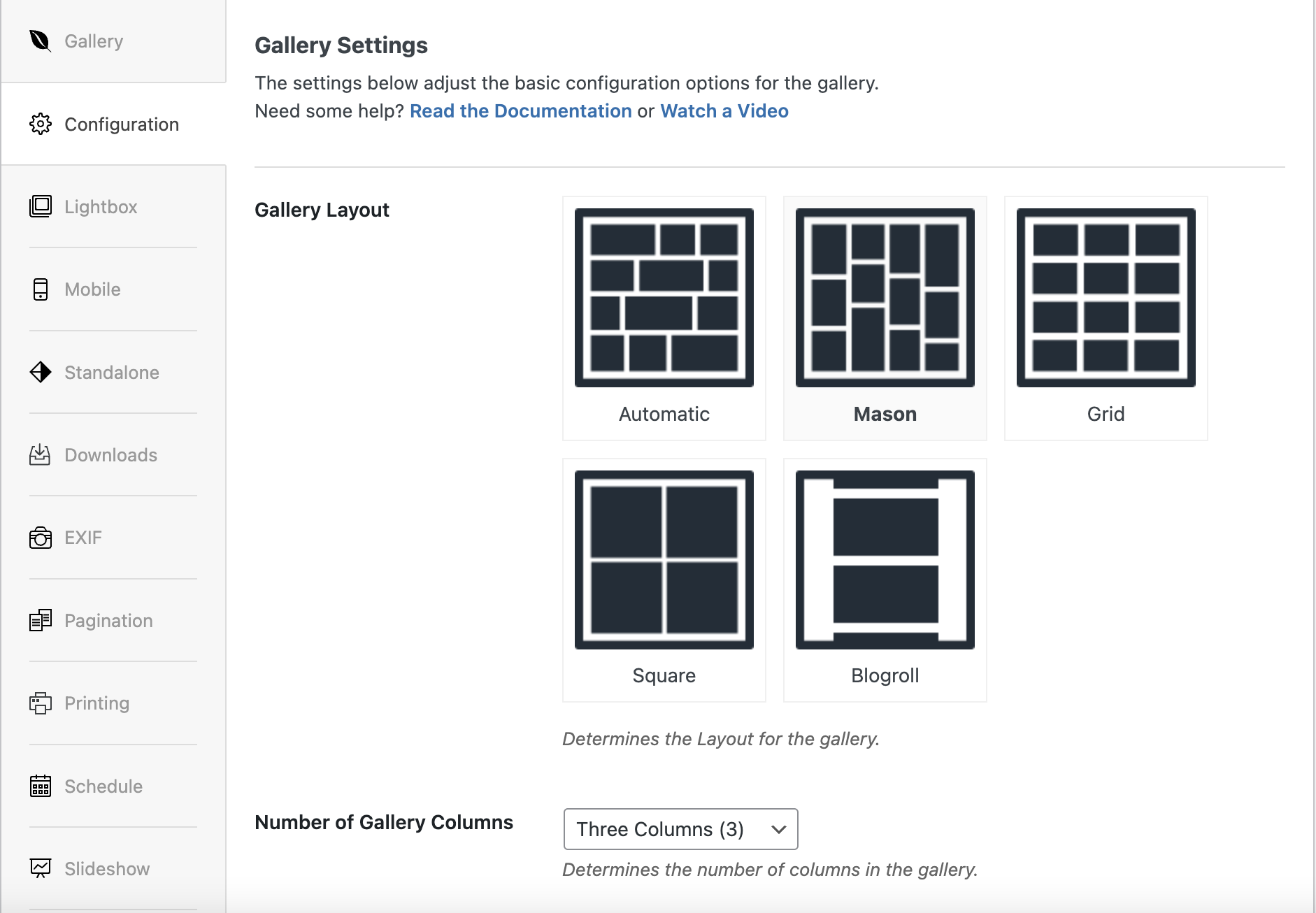This screenshot has width=1316, height=913.
Task: Choose the Grid layout option
Action: point(1106,318)
